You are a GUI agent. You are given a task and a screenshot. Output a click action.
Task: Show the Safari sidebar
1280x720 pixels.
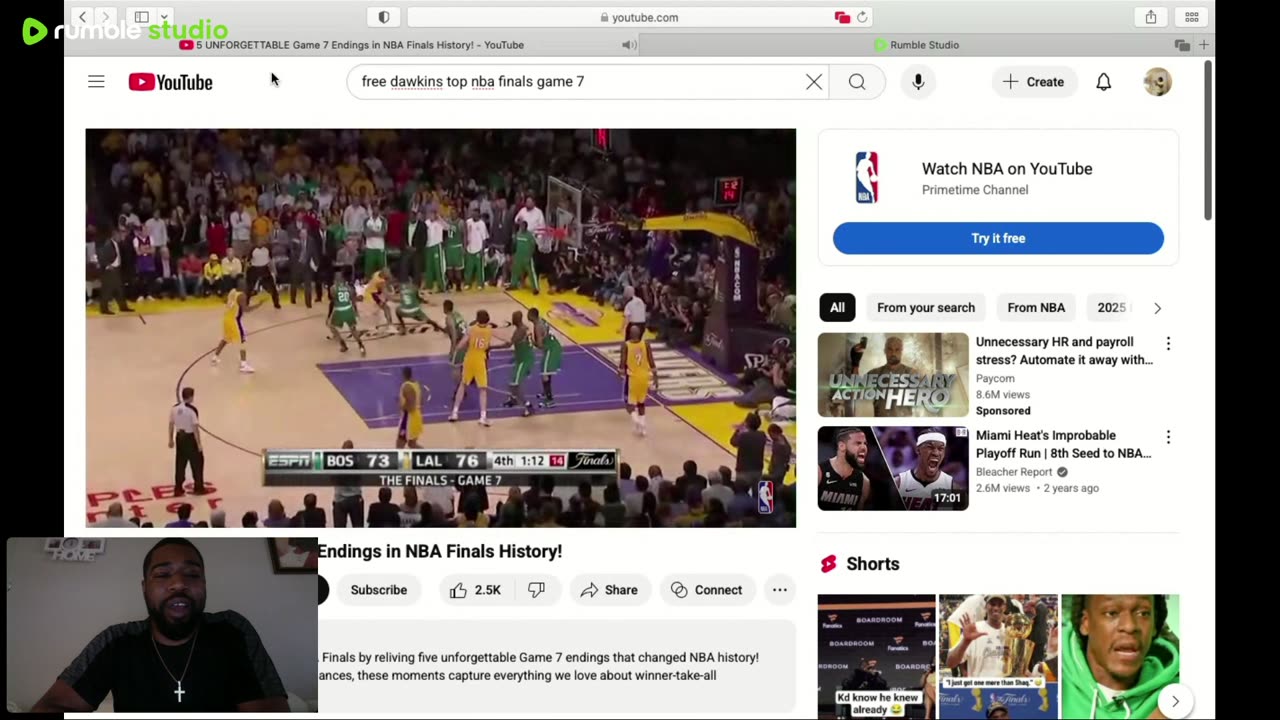click(142, 17)
